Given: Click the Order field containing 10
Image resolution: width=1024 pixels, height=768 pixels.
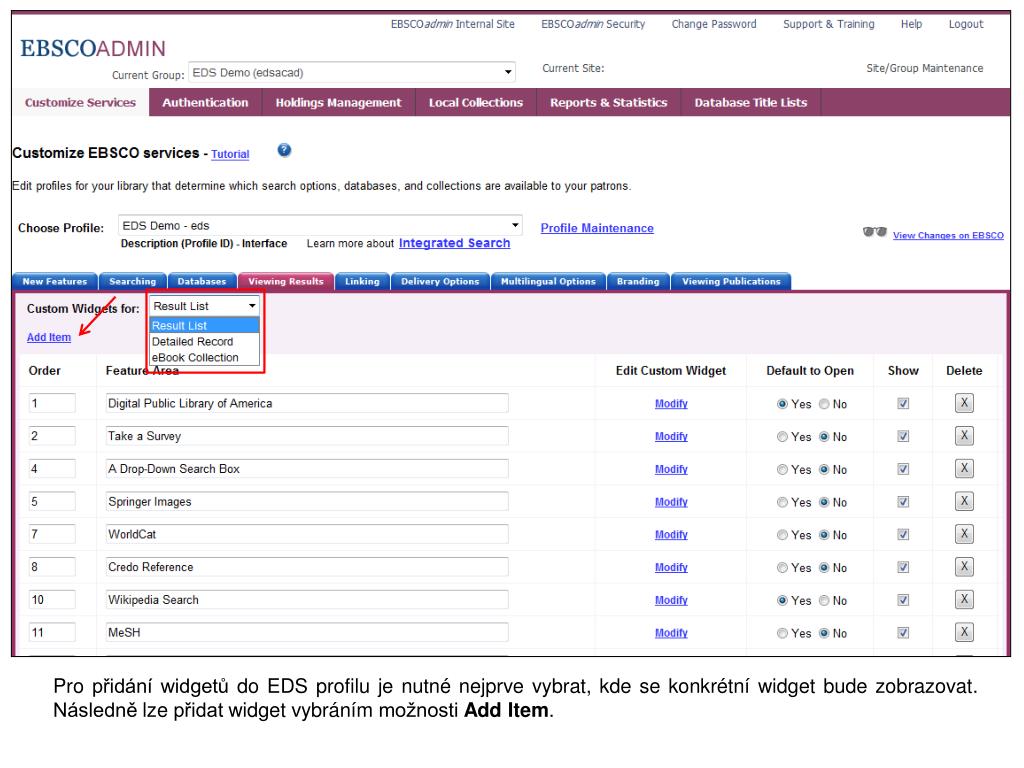Looking at the screenshot, I should tap(52, 600).
